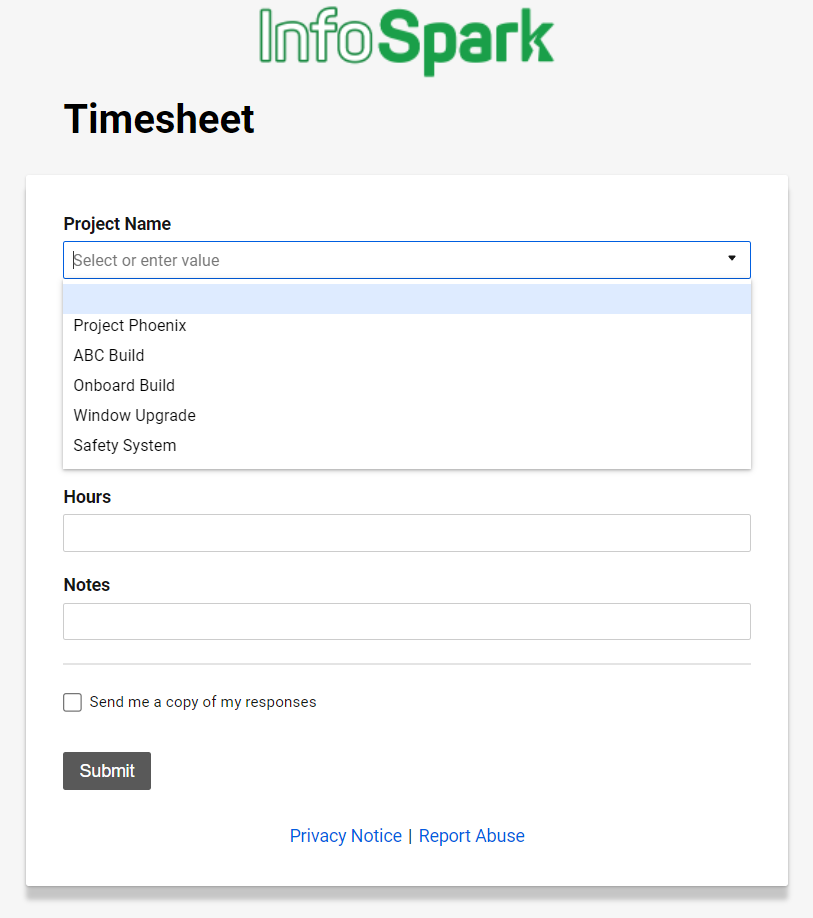The height and width of the screenshot is (918, 813).
Task: Click the Project Name field label
Action: click(x=117, y=224)
